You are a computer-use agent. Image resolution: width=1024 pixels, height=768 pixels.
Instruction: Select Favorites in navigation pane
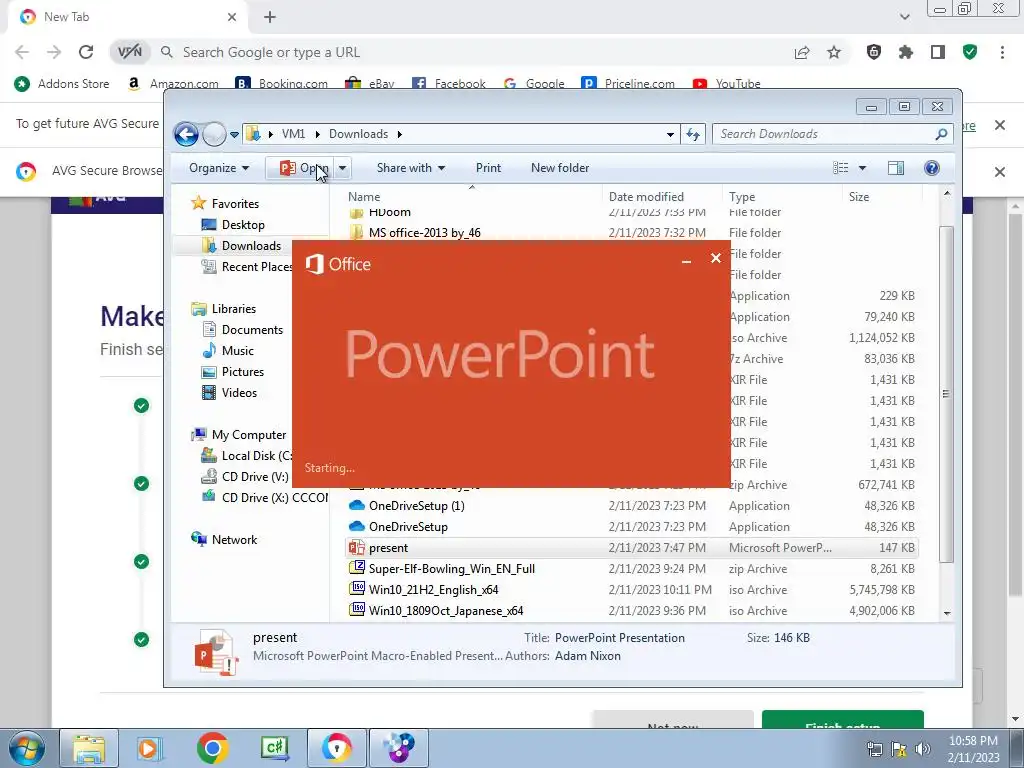coord(235,204)
